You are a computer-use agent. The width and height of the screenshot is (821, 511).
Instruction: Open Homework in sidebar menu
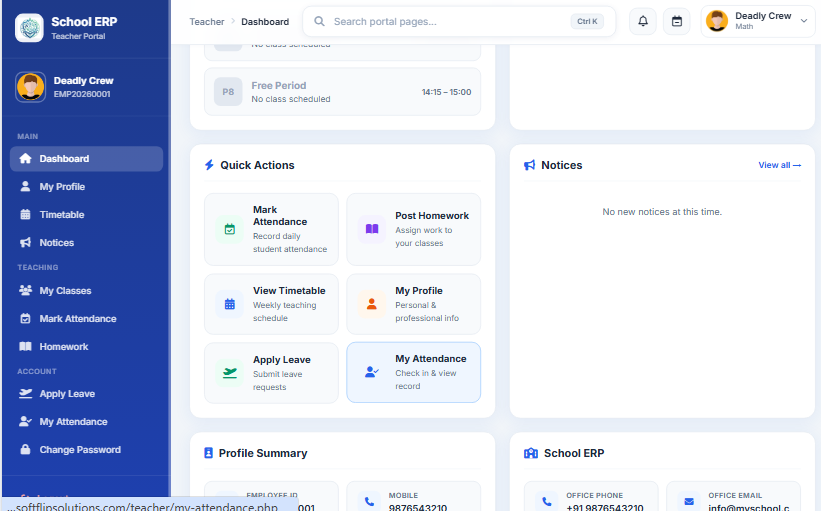click(x=86, y=347)
